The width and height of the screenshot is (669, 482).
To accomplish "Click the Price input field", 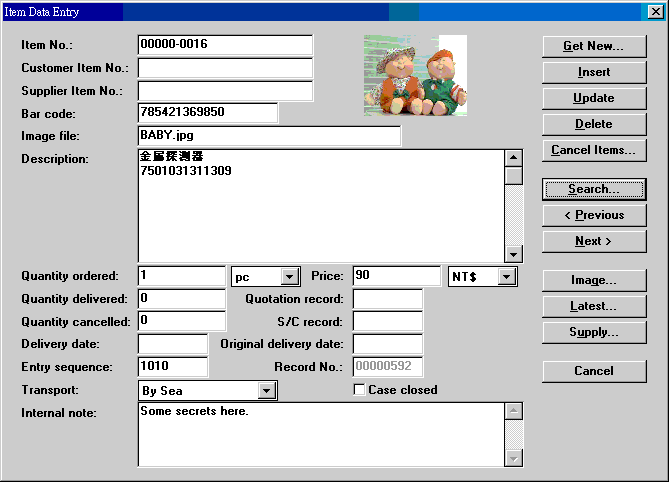I will [396, 276].
